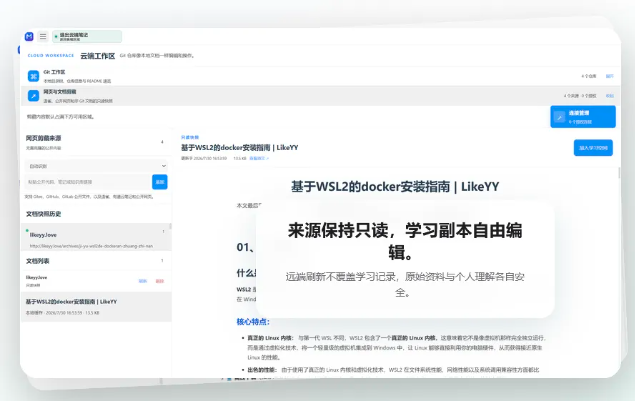Select the 网页与文档 section row
Image resolution: width=635 pixels, height=401 pixels.
[321, 96]
